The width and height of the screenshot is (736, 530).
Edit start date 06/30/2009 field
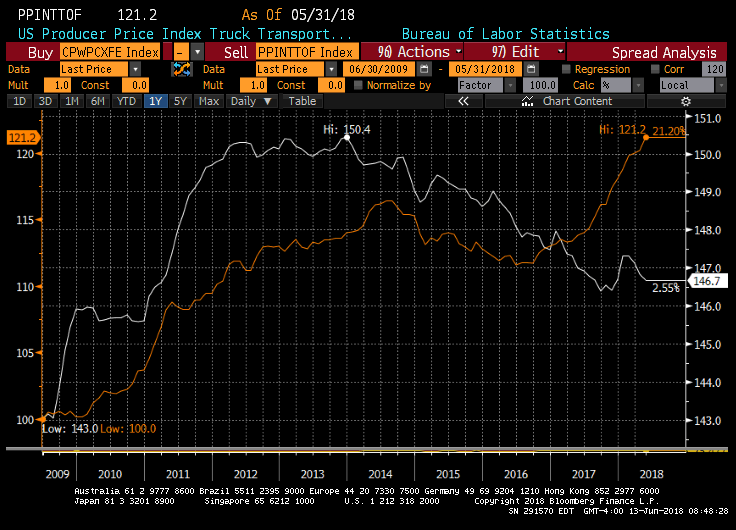click(378, 69)
